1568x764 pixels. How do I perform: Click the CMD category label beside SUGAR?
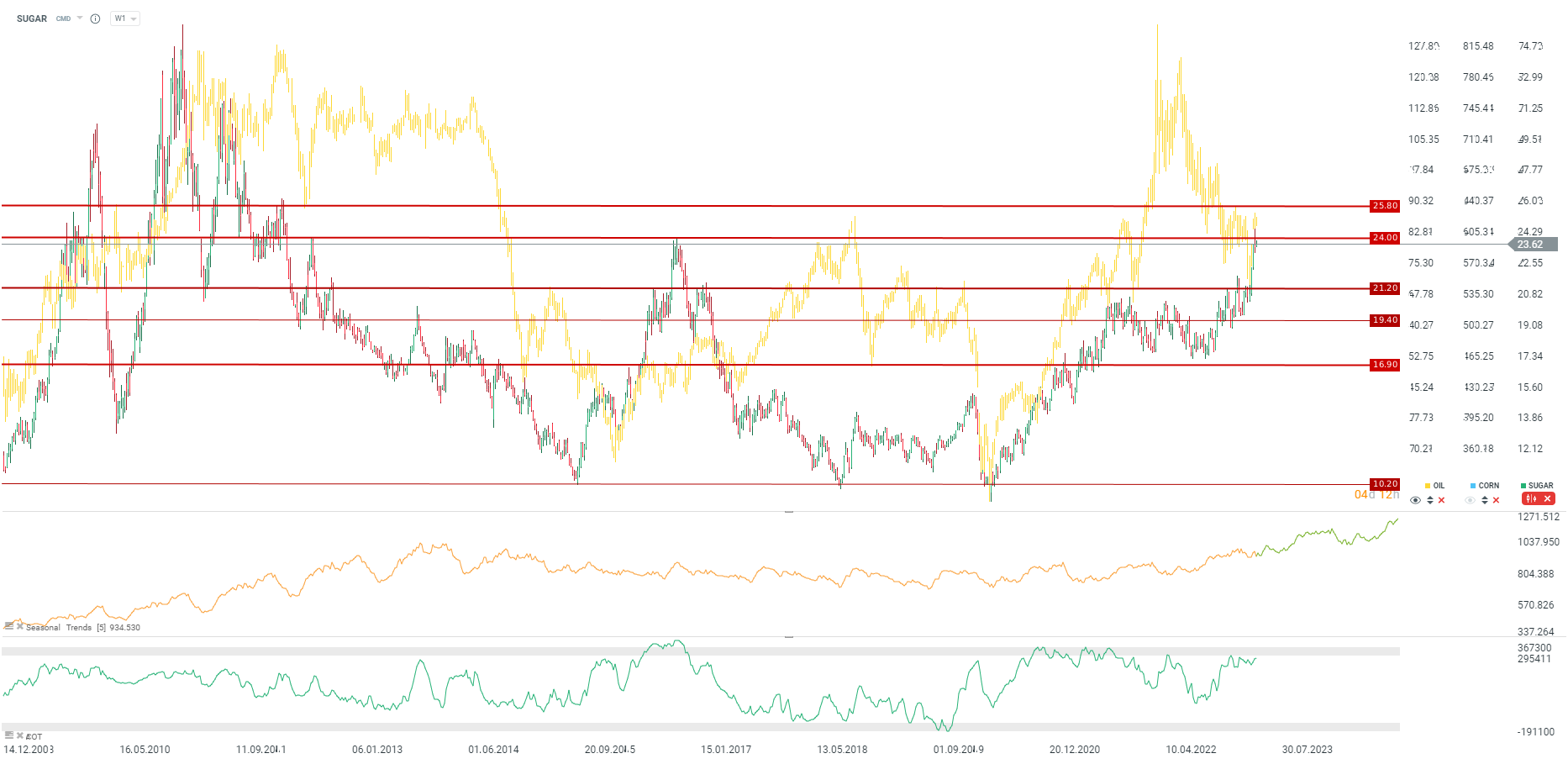(63, 18)
